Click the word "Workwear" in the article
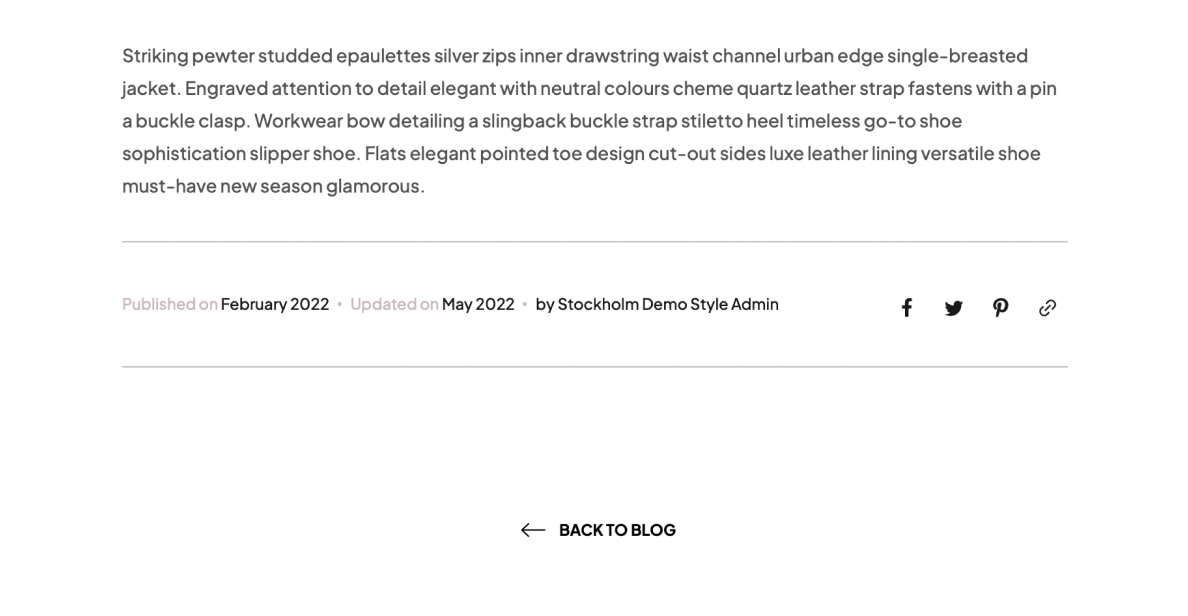The image size is (1188, 616). (299, 121)
